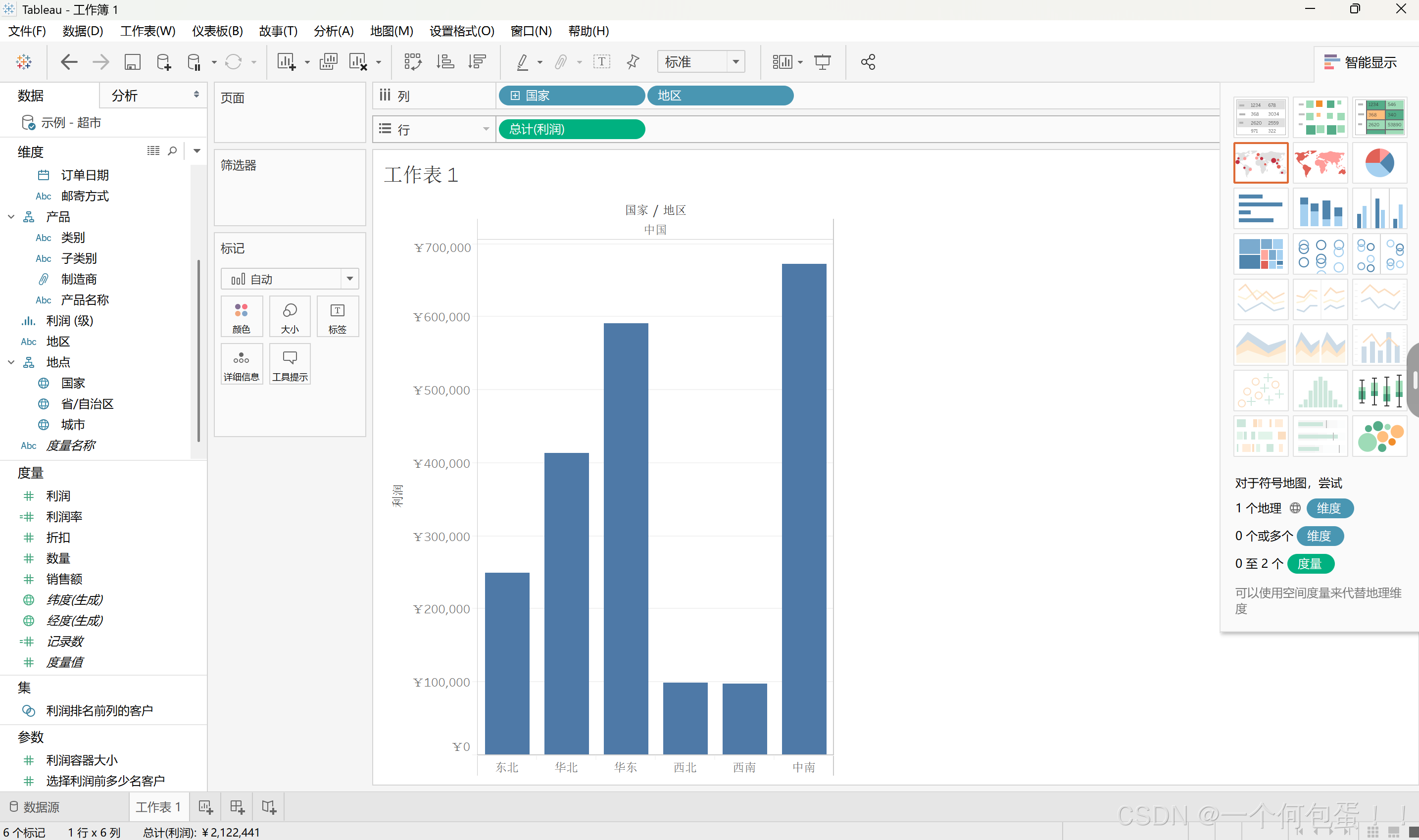Click the presentation mode icon
The image size is (1419, 840).
(822, 62)
